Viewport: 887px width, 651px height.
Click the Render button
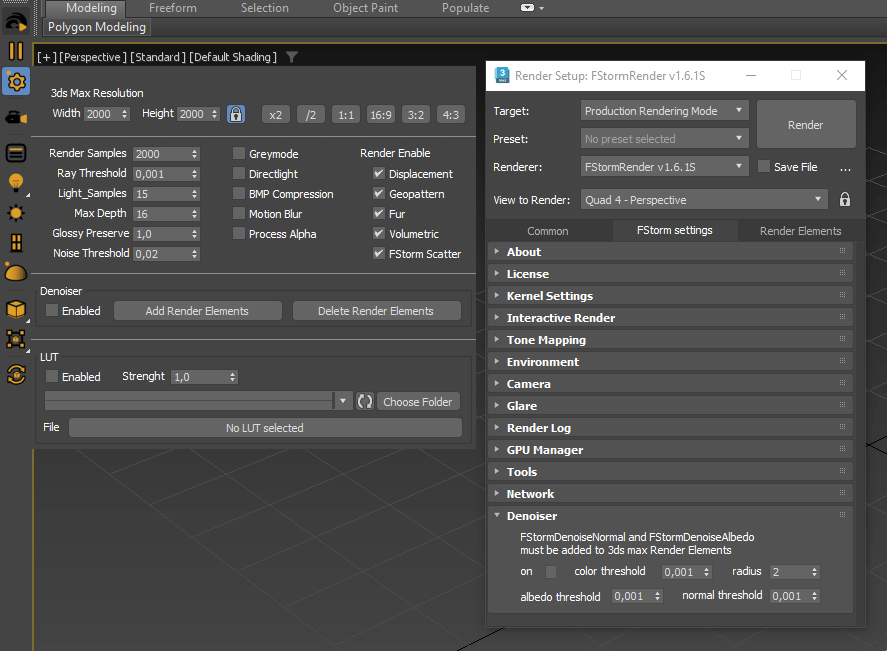point(806,124)
